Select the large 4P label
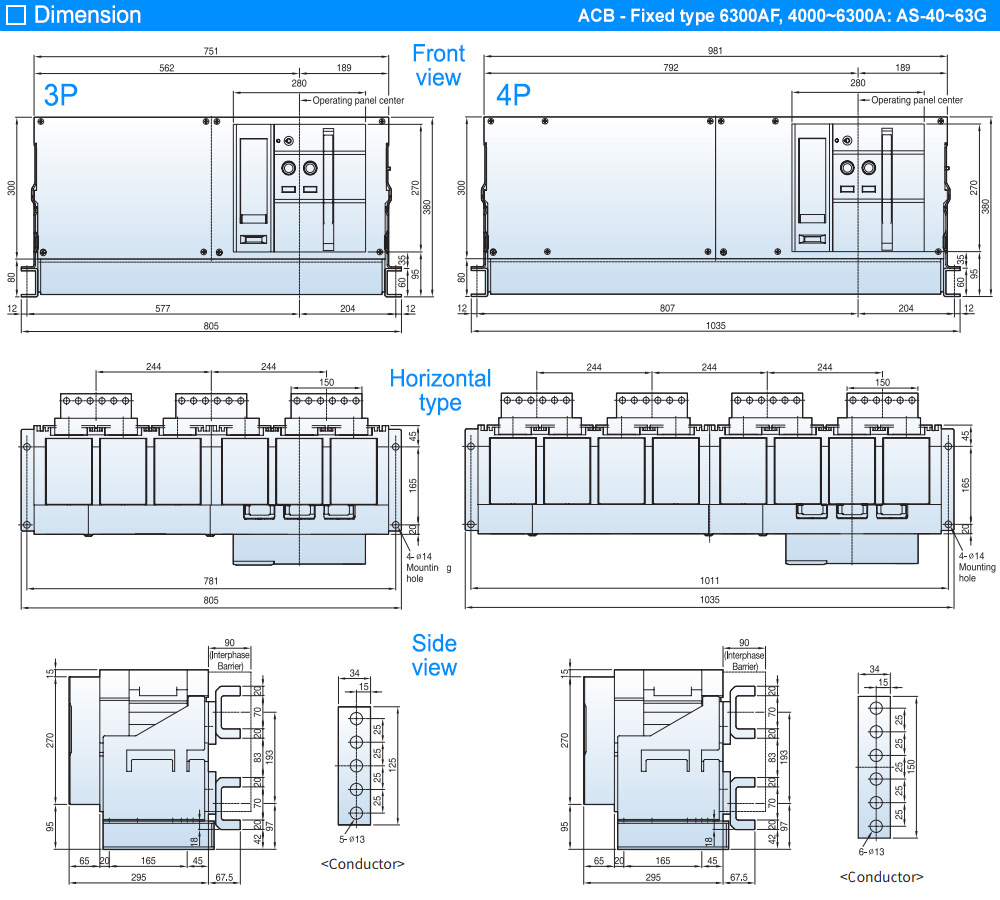This screenshot has height=900, width=1000. [x=513, y=96]
